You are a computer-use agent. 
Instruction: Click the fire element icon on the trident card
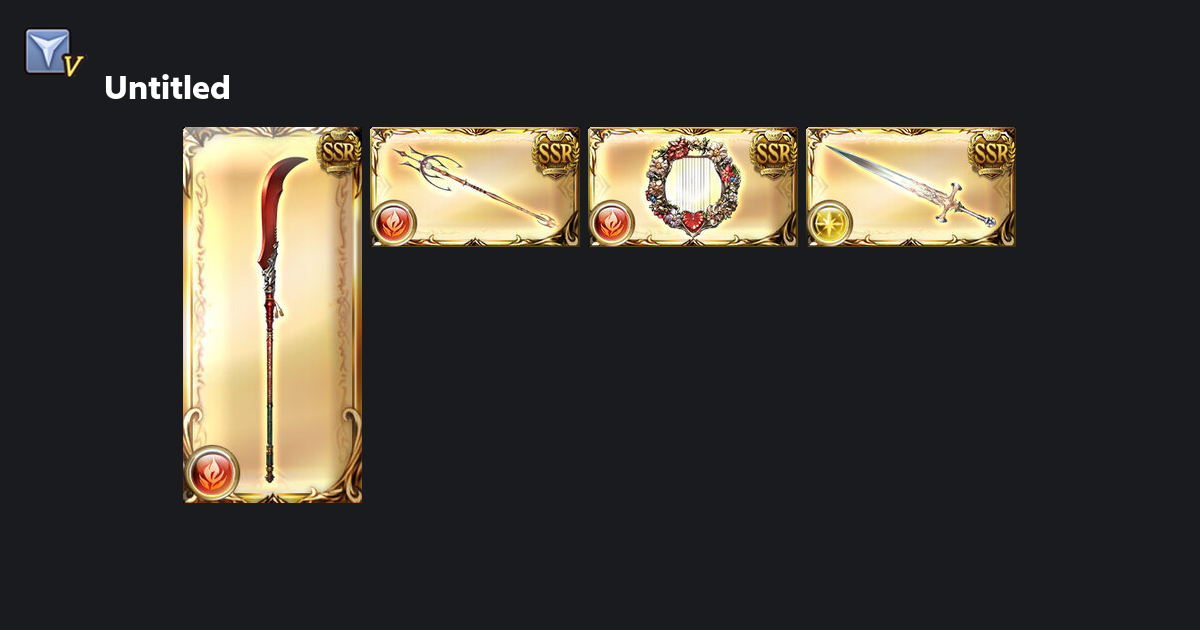pos(393,222)
